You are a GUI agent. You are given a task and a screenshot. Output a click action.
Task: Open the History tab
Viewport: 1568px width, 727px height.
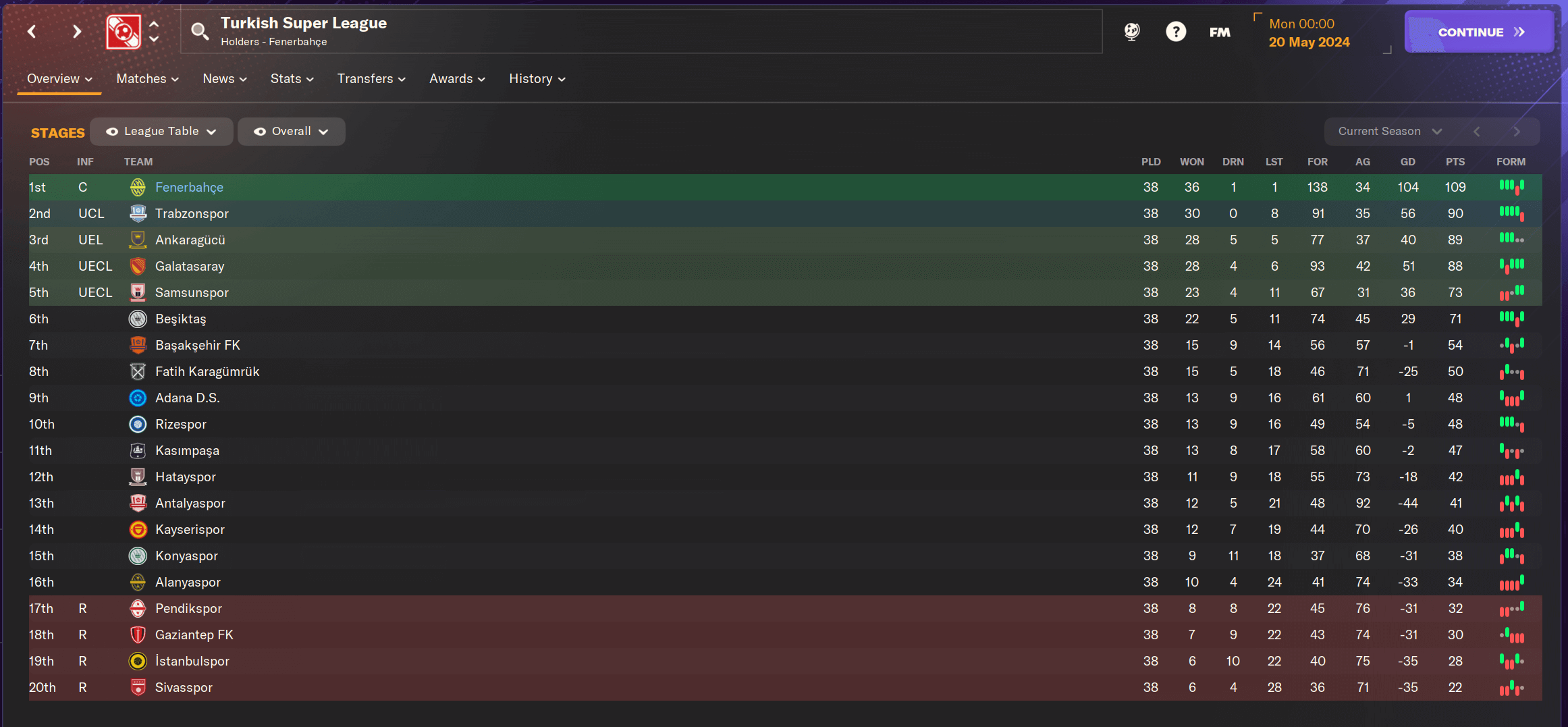coord(537,79)
